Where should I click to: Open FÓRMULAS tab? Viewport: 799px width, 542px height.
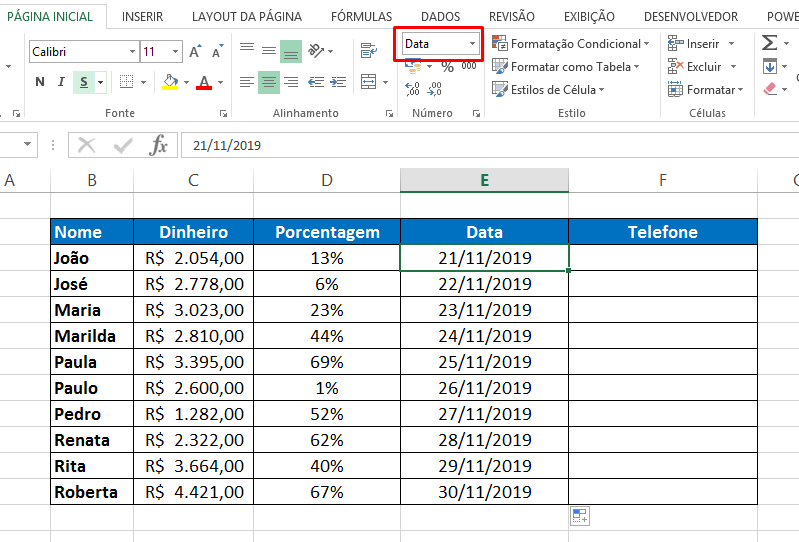coord(361,17)
